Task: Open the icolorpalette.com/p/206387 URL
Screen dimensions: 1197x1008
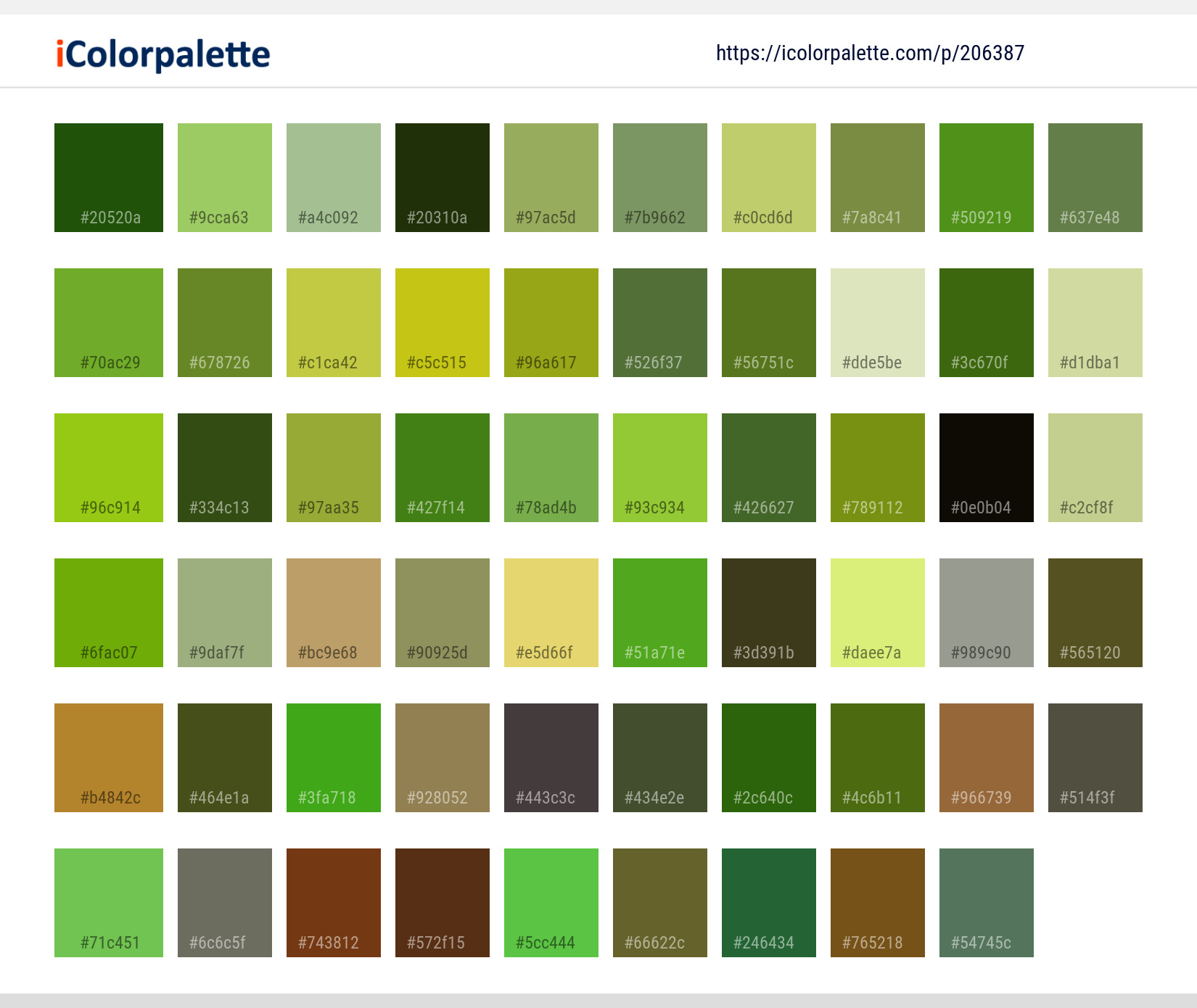Action: pos(870,53)
